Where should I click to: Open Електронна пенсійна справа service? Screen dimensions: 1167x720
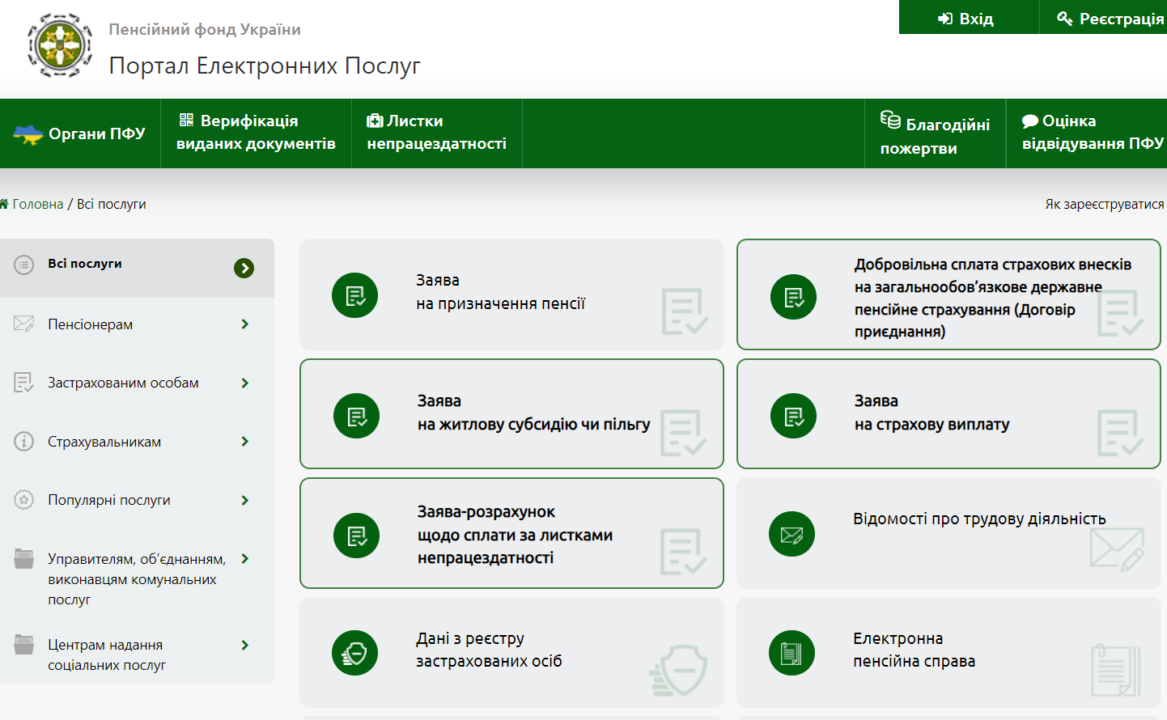(948, 652)
